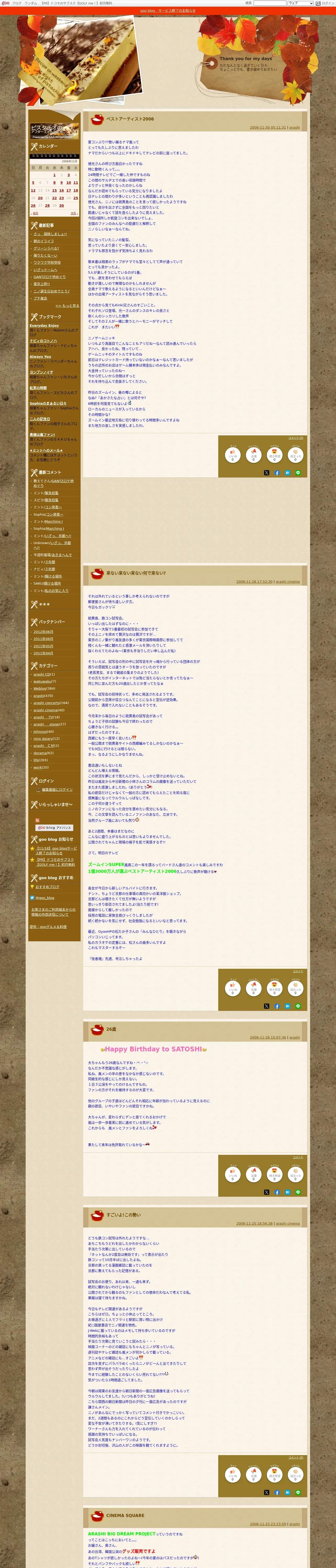
Task: Click 役立った reaction on ベストアーティスト2006 post
Action: pos(295,455)
